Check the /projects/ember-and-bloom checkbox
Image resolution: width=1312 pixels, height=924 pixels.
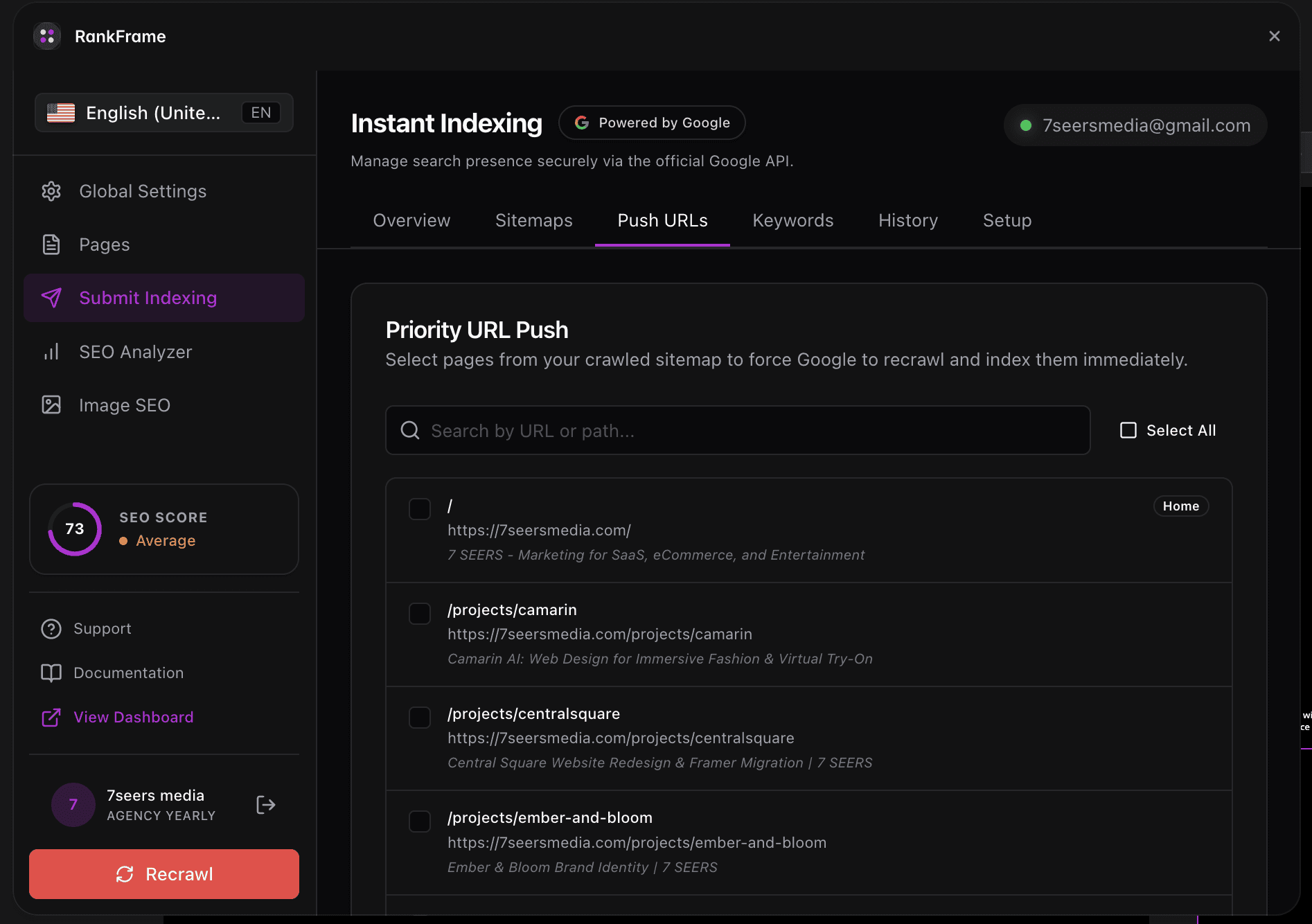click(420, 821)
